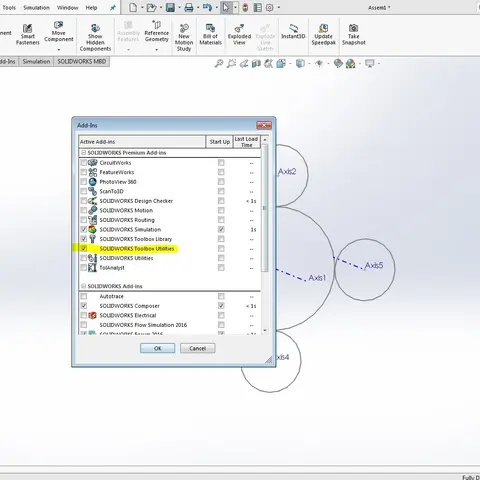Click Zoom to Fit magnifier icon

pos(219,63)
